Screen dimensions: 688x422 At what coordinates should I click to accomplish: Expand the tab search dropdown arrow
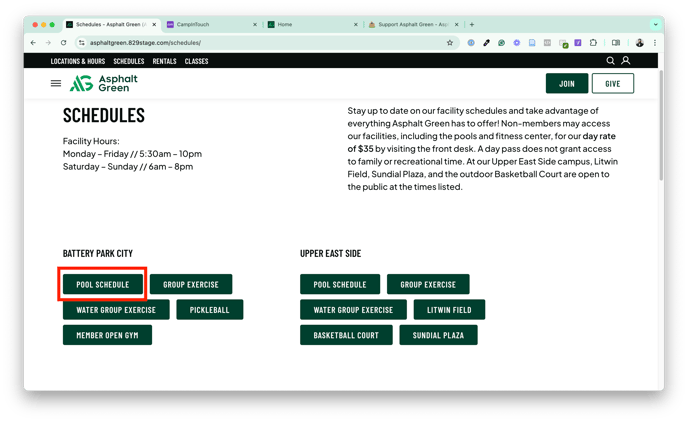point(656,24)
